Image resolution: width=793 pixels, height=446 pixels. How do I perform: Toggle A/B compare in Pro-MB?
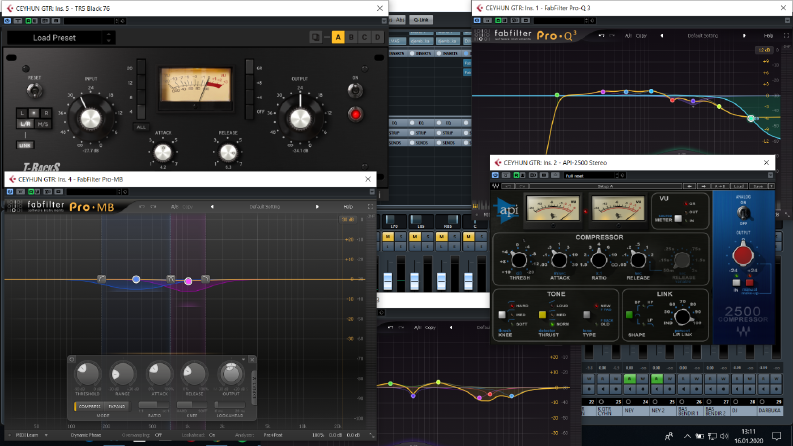point(174,207)
